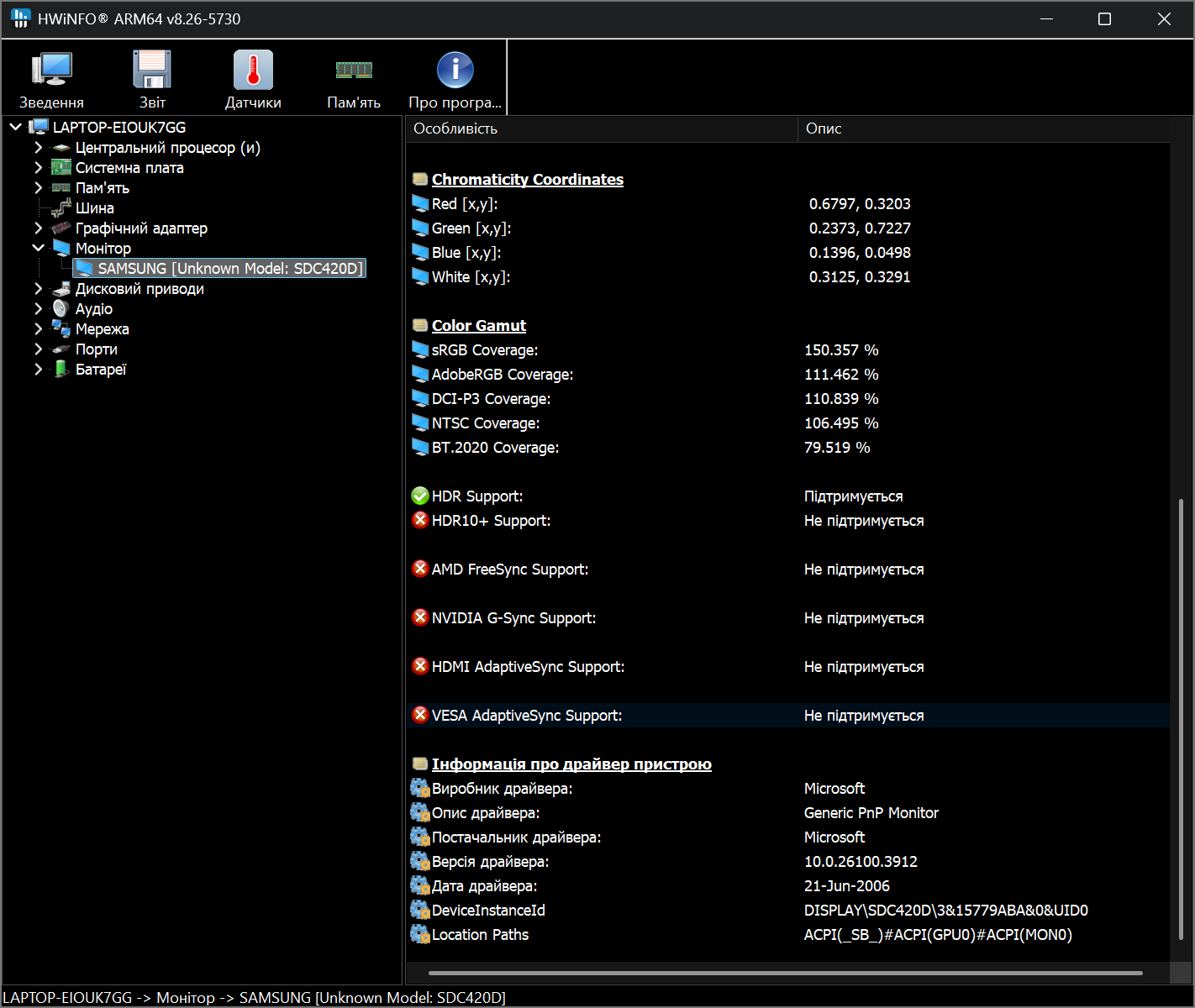Click the Системна плата motherboard icon
The height and width of the screenshot is (1008, 1195).
point(61,167)
